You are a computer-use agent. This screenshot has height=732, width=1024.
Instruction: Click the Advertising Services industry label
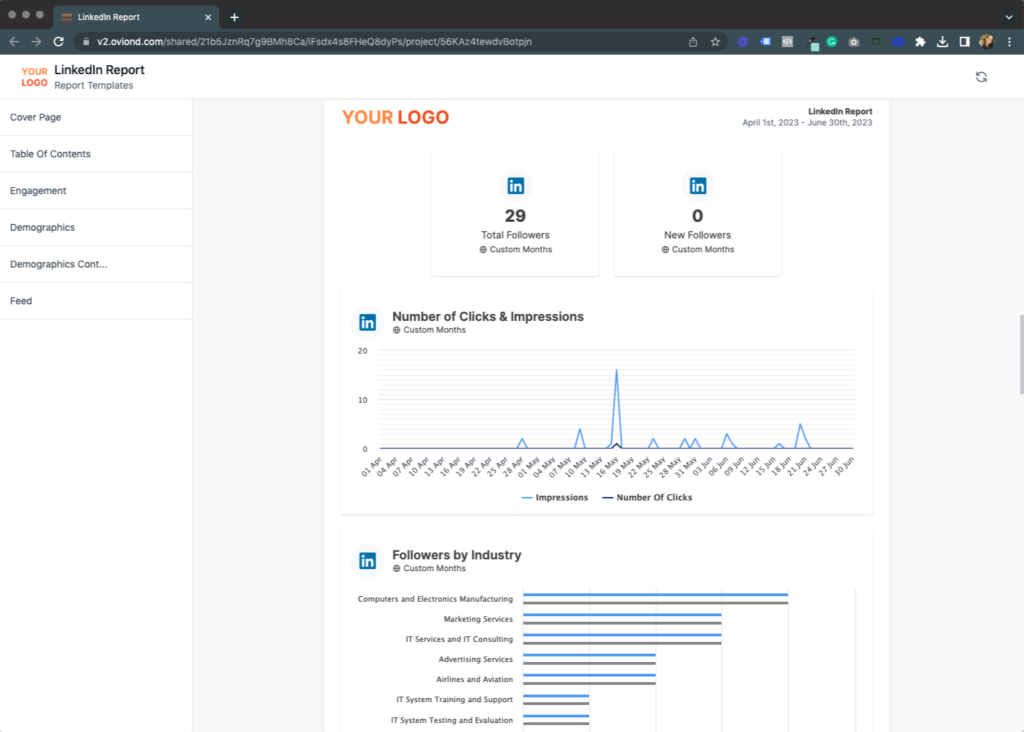pos(475,660)
